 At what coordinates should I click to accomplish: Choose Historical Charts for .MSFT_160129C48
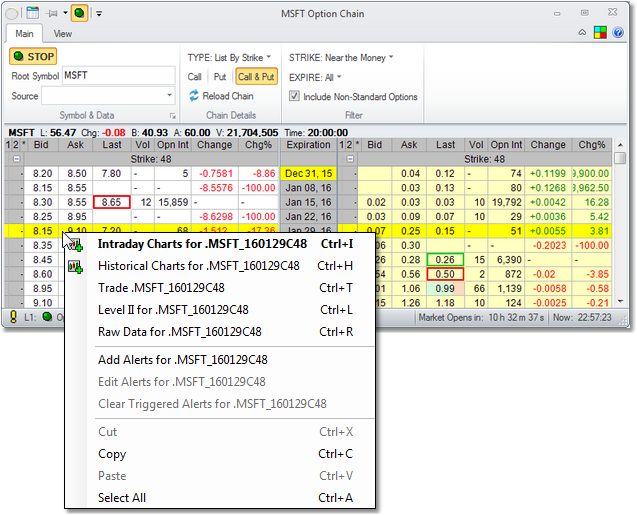(220, 266)
